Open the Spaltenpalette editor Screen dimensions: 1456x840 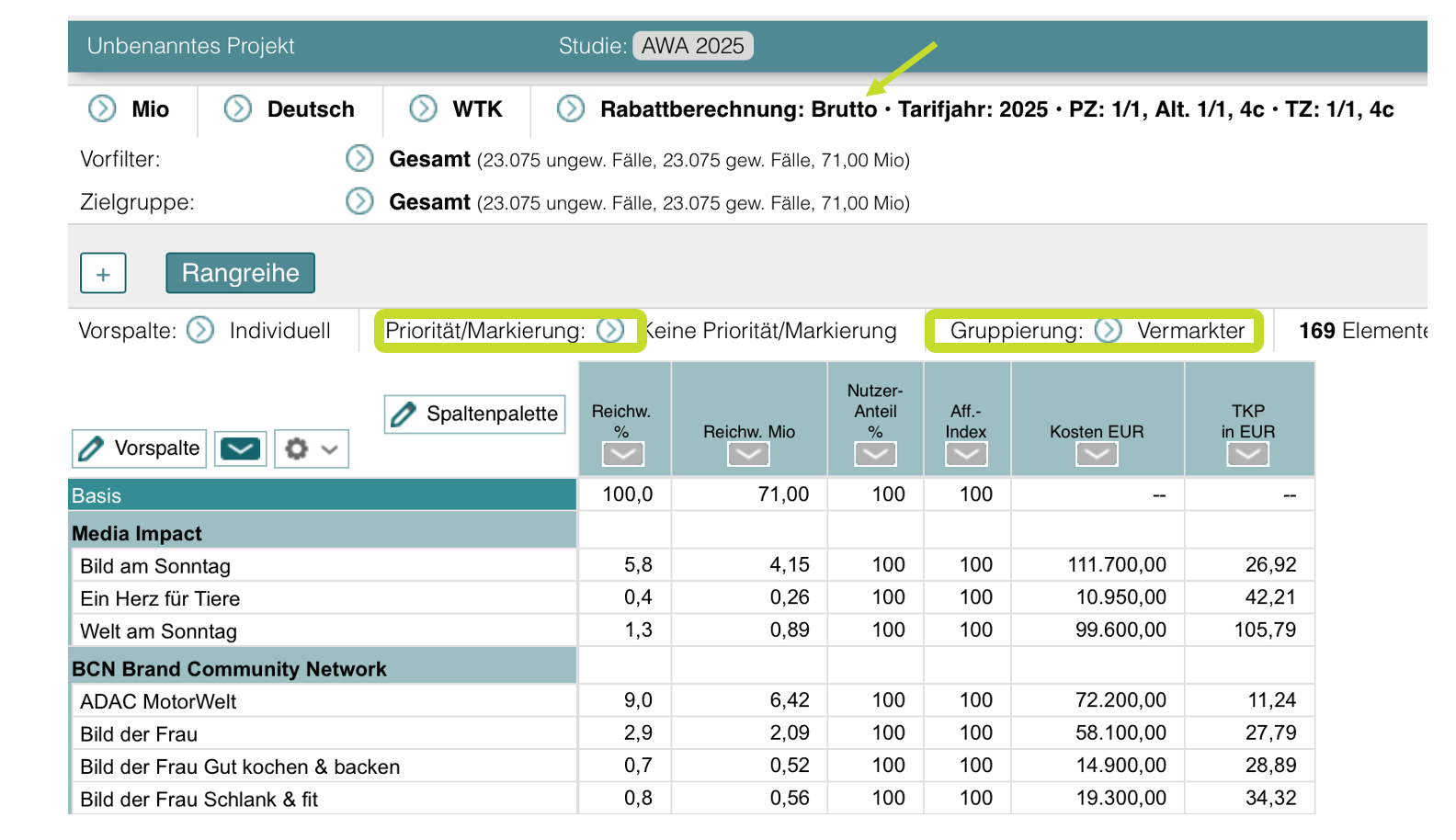click(474, 414)
